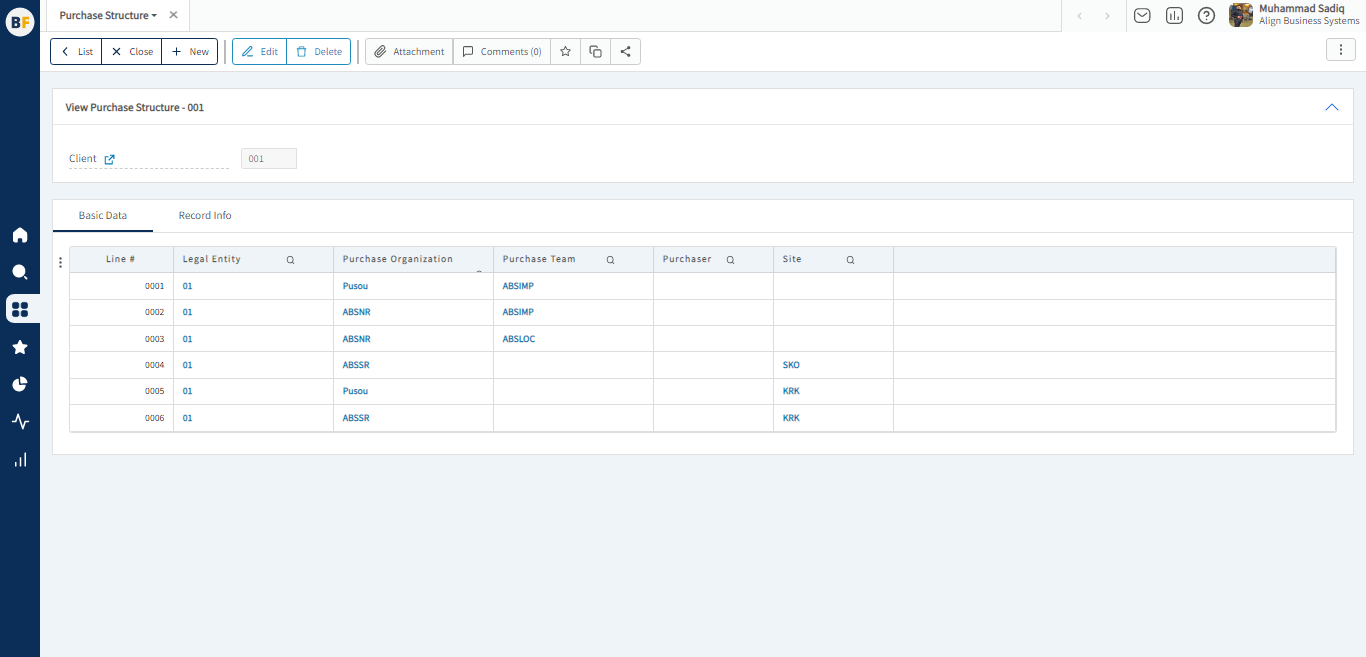Open the sidebar search icon
The height and width of the screenshot is (657, 1366).
pyautogui.click(x=20, y=272)
